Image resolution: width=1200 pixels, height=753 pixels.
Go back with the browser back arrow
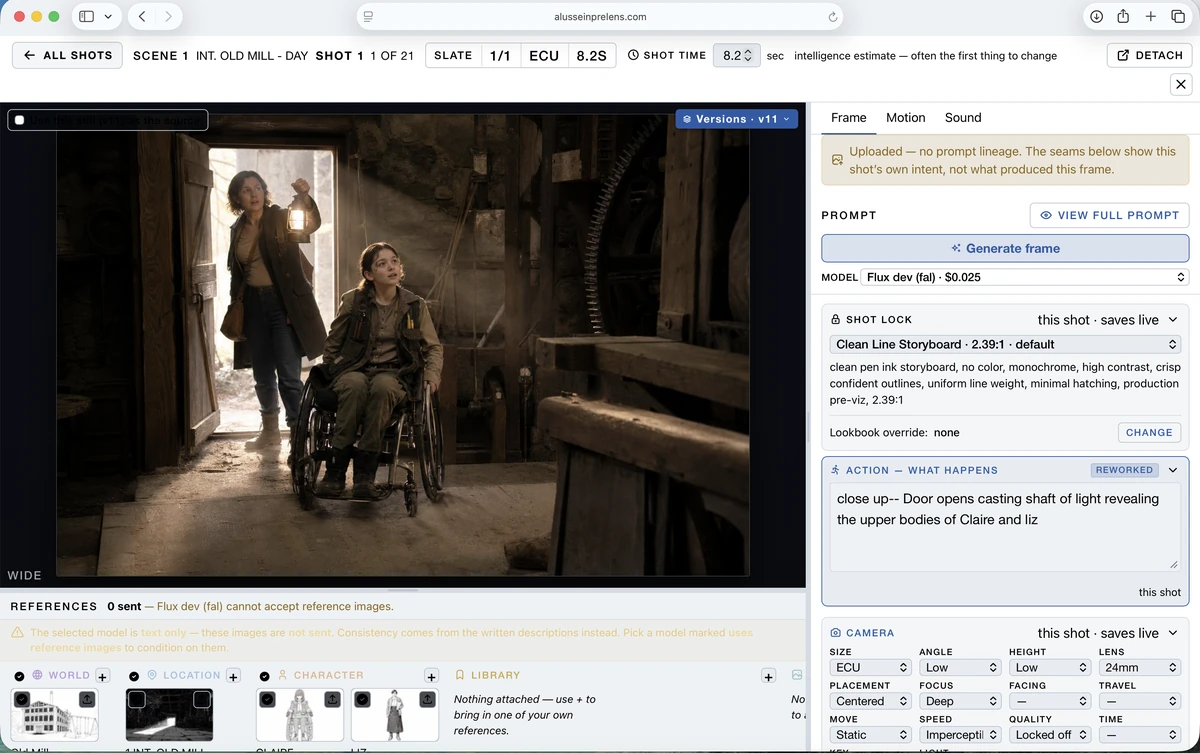pos(142,16)
